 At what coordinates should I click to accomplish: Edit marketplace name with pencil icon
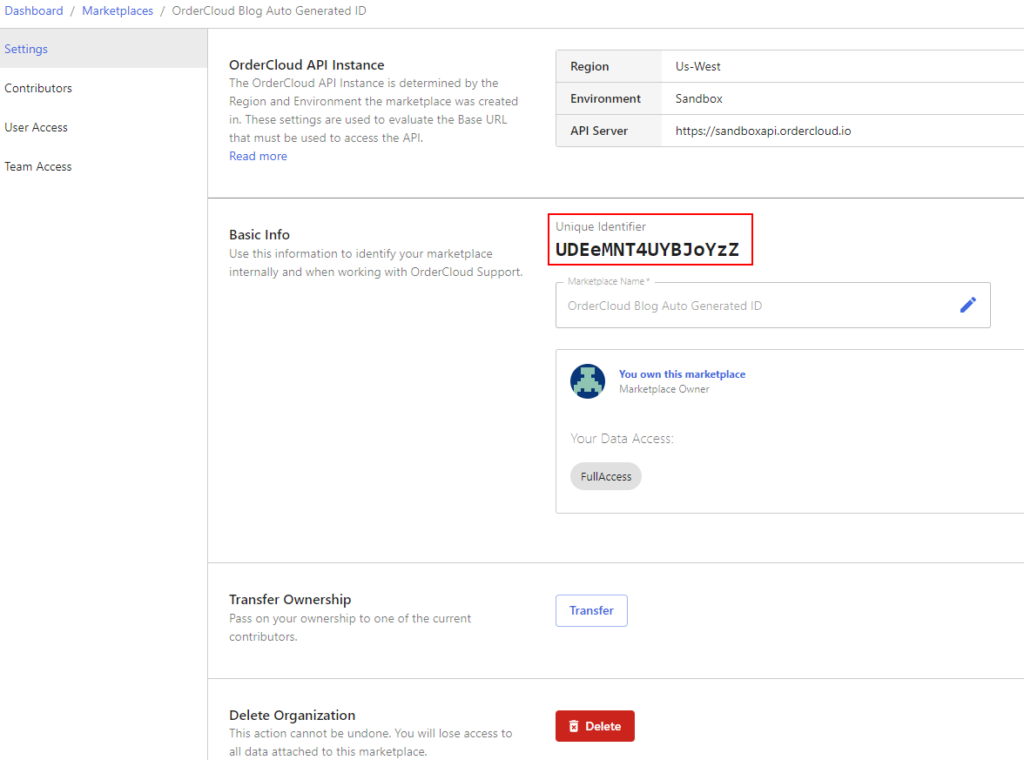(968, 305)
